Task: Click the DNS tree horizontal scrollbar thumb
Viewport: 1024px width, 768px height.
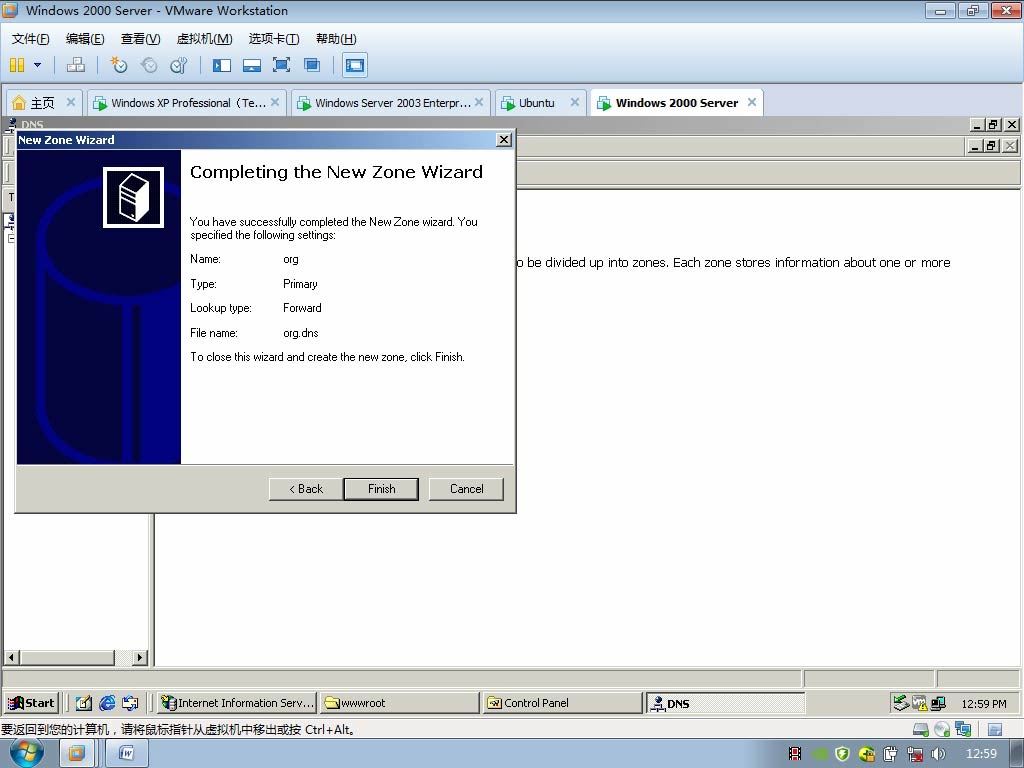Action: (x=67, y=657)
